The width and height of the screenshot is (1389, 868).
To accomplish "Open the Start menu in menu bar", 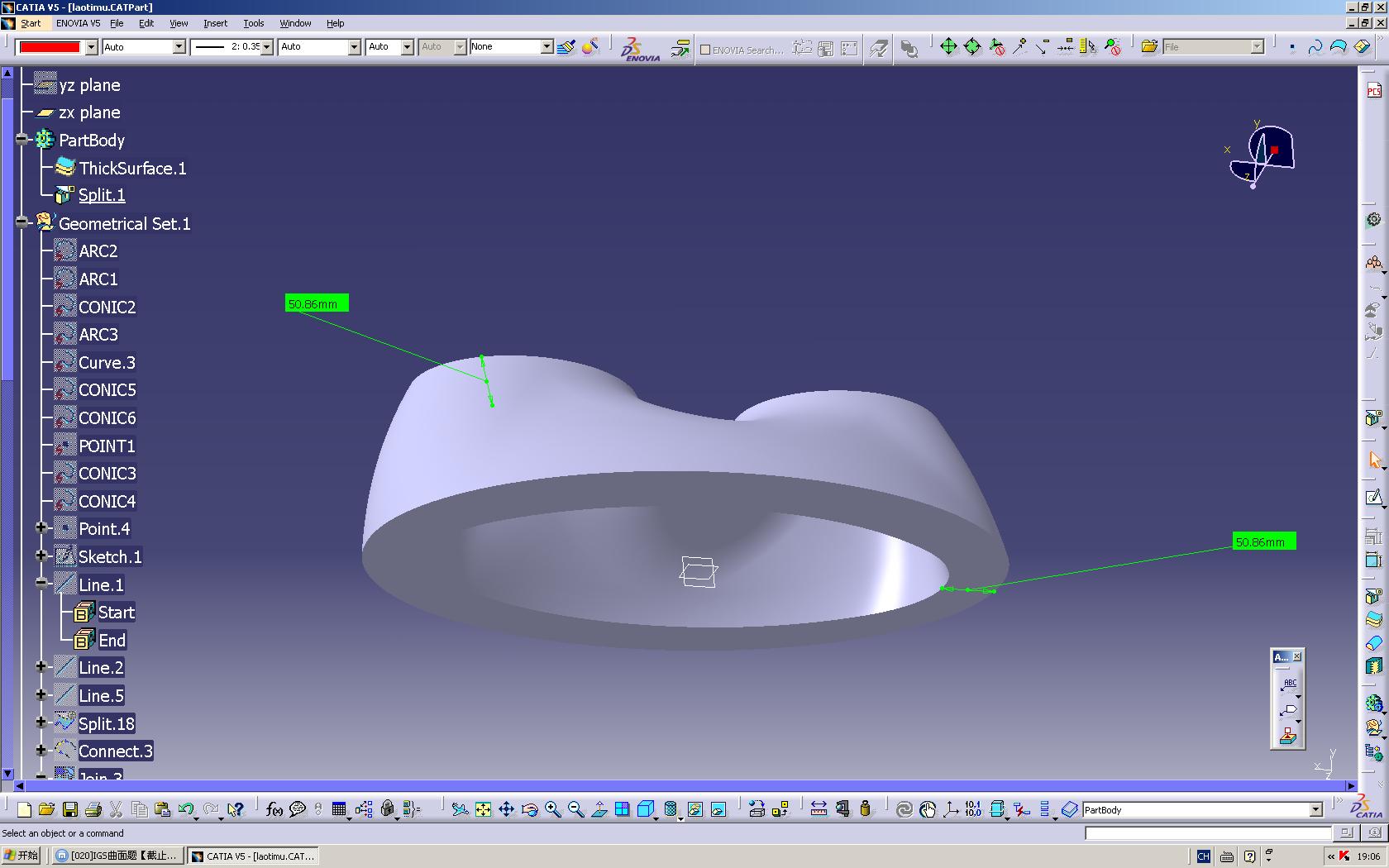I will (x=31, y=23).
